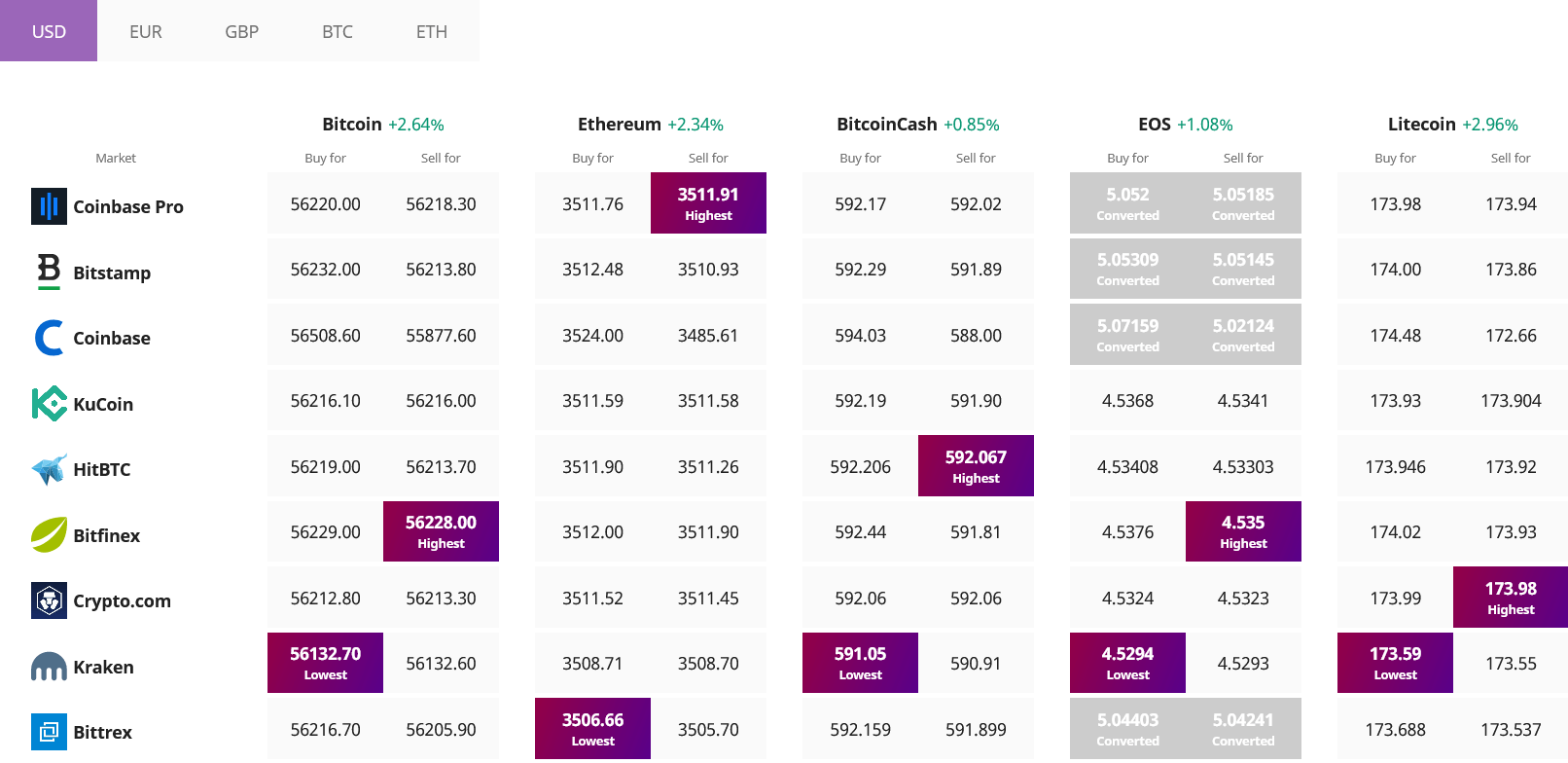
Task: Click the lowest Bitcoin buy price 56132.70
Action: pyautogui.click(x=325, y=663)
